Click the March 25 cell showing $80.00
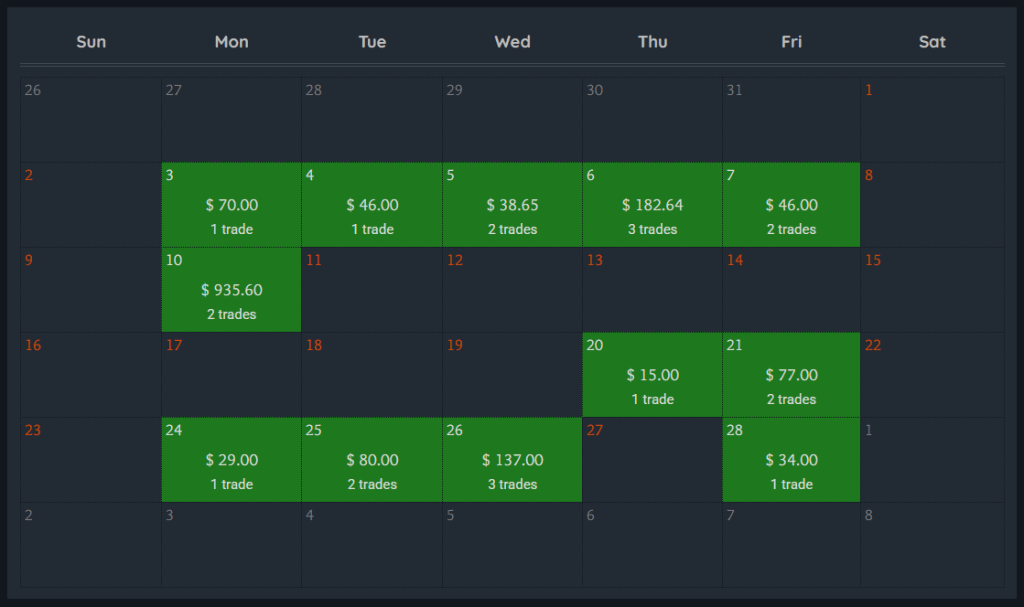 (x=372, y=460)
